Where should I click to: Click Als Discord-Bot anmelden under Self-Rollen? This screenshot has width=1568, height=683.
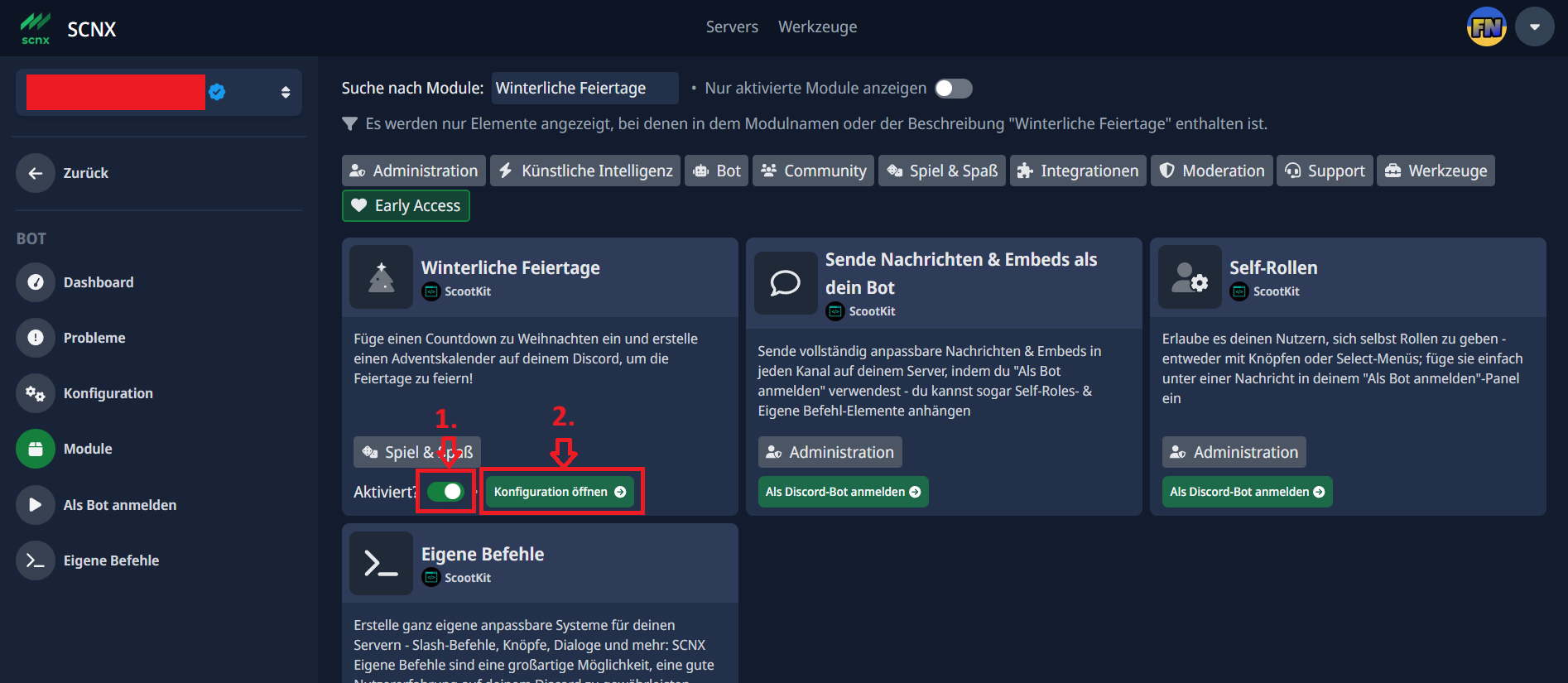(1246, 492)
